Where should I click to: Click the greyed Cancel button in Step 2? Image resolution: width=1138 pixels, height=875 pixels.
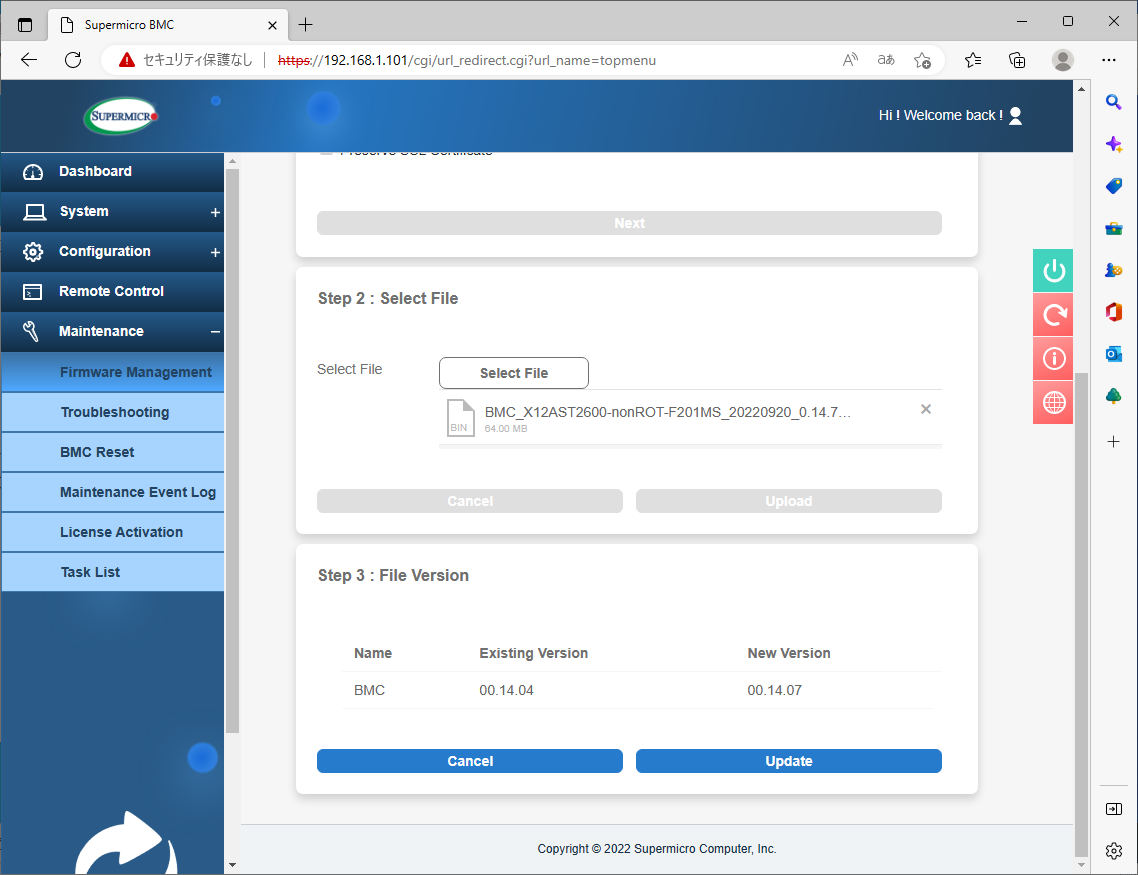click(x=470, y=501)
